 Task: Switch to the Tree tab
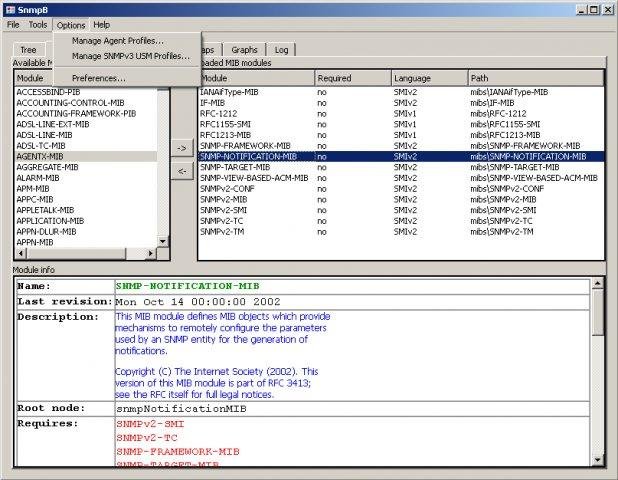tap(28, 49)
